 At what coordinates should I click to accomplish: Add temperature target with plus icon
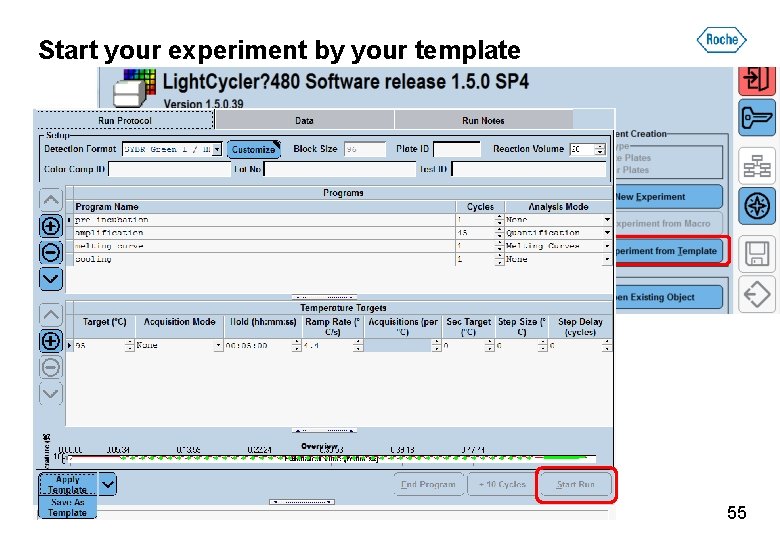51,341
